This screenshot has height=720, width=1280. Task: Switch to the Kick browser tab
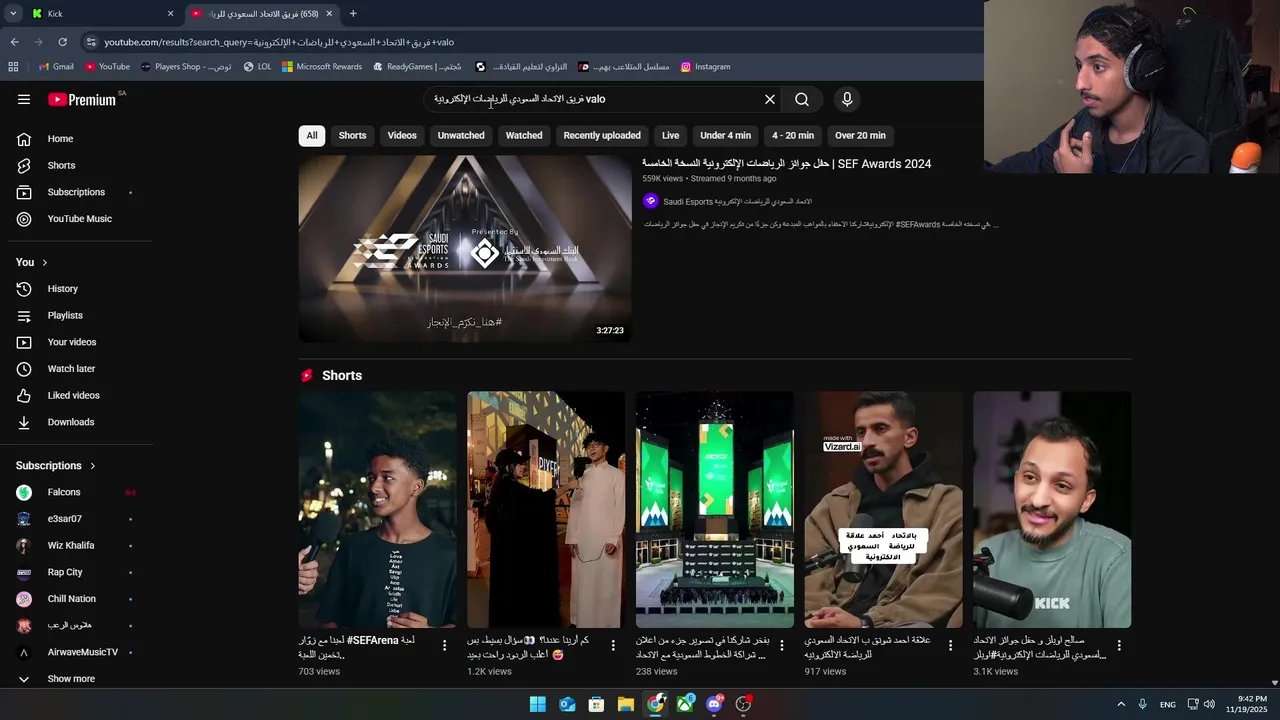[x=102, y=13]
